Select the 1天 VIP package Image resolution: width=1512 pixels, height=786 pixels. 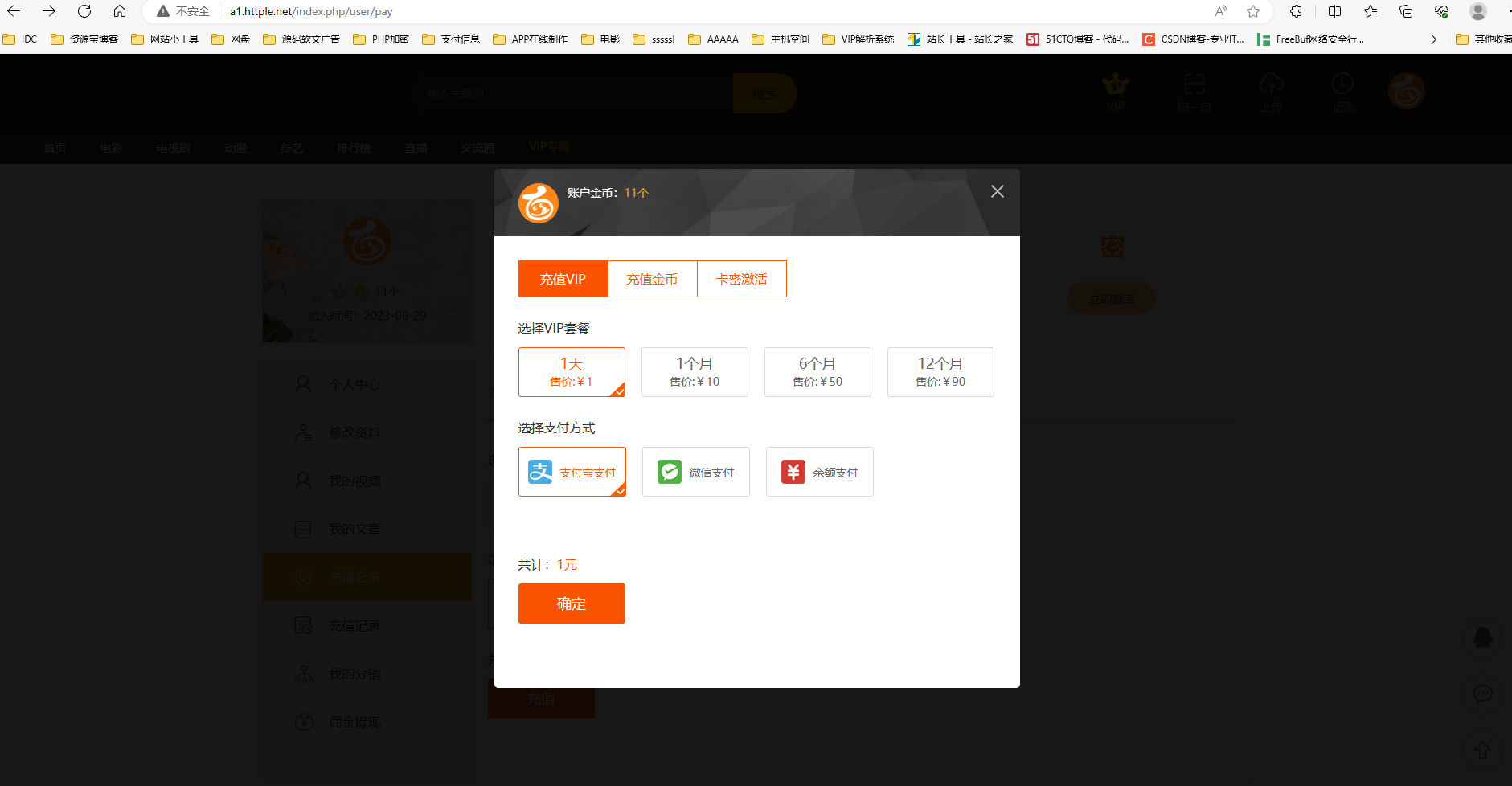(x=572, y=372)
